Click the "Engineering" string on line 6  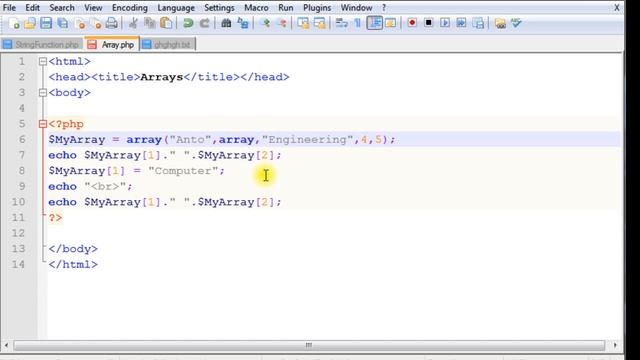click(307, 140)
